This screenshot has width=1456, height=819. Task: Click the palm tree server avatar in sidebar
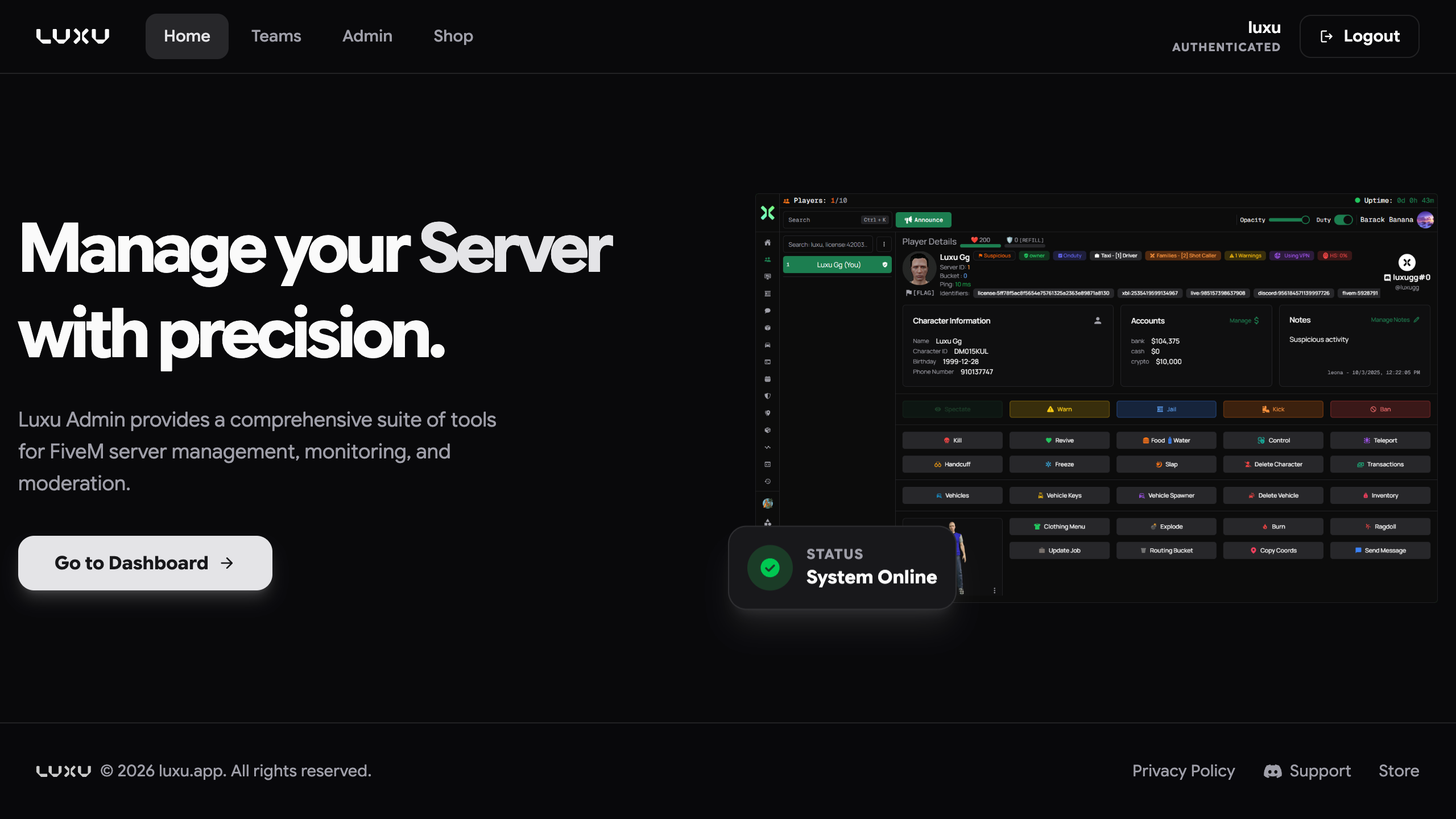pyautogui.click(x=767, y=503)
